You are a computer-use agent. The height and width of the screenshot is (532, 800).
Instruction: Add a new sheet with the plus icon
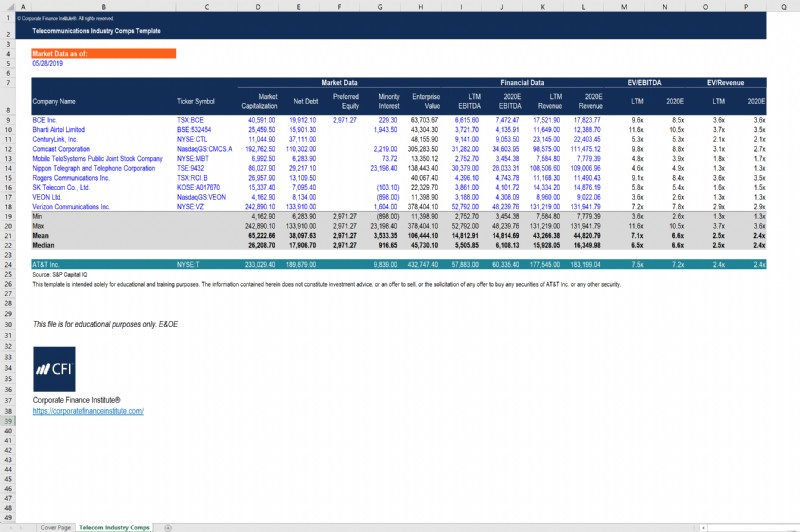coord(168,528)
